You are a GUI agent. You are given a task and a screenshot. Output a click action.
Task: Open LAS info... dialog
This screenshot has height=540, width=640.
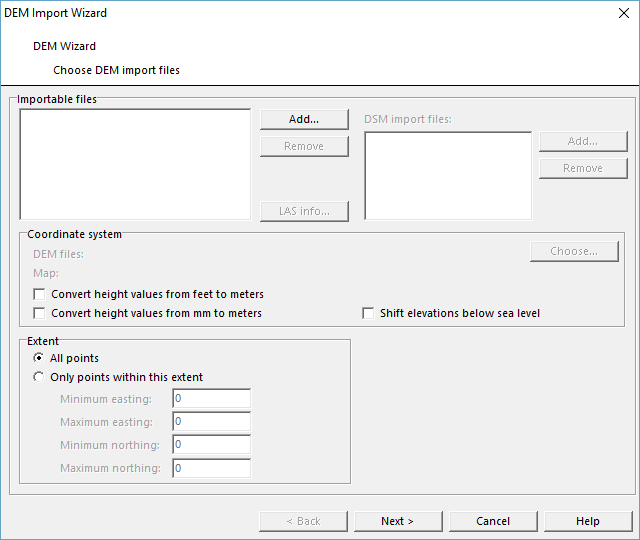(x=304, y=211)
